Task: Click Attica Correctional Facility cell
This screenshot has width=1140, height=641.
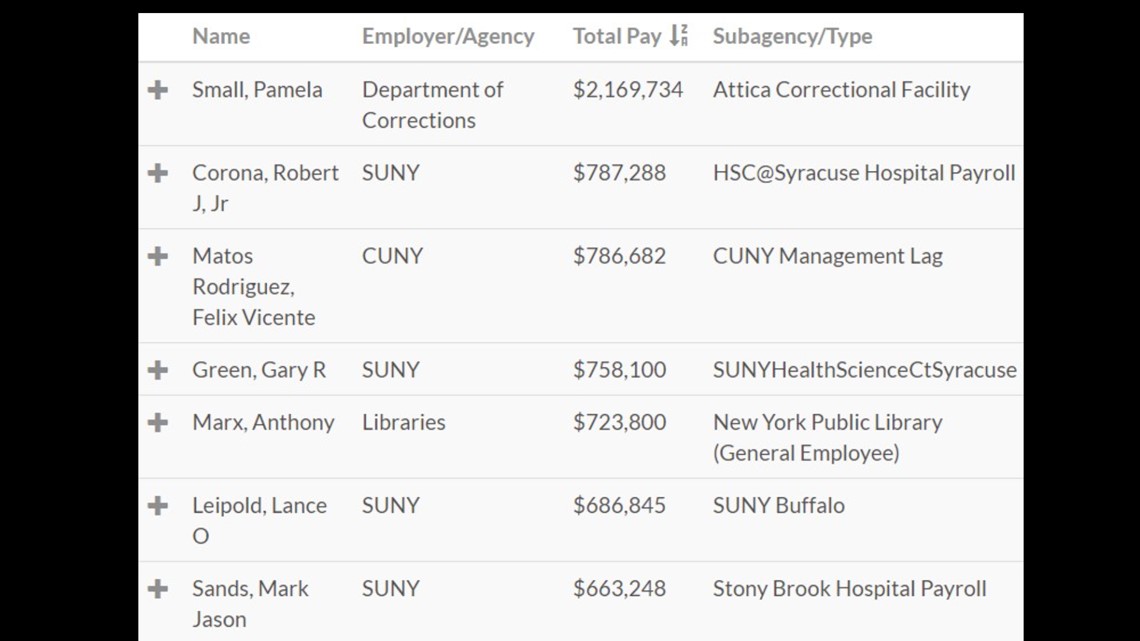Action: click(841, 89)
